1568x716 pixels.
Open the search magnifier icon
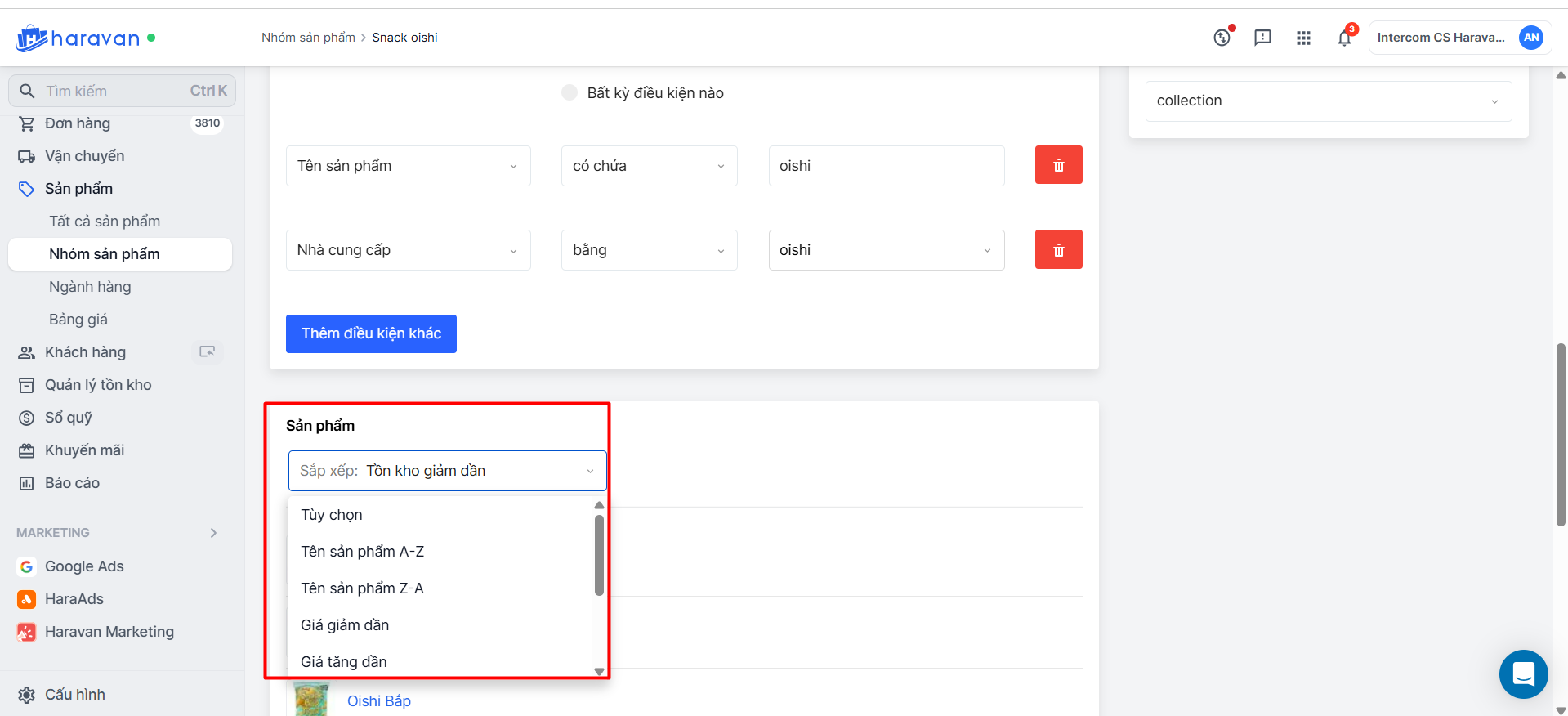click(x=27, y=91)
